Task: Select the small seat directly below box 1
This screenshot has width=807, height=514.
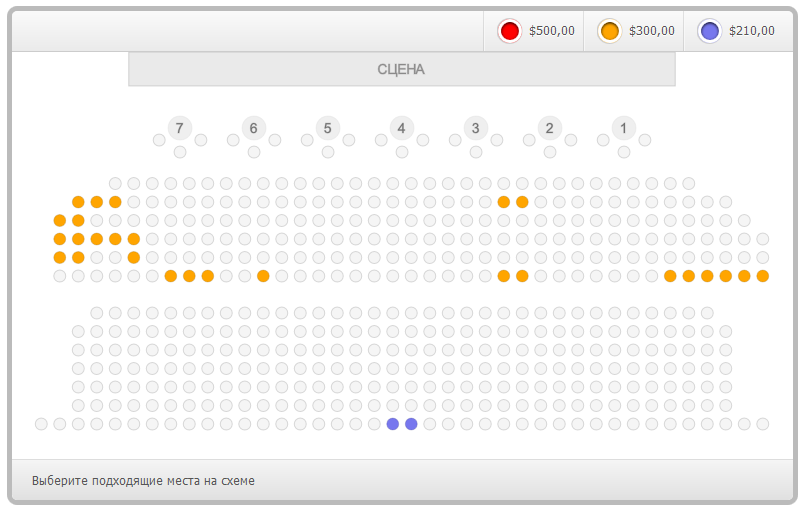Action: click(x=624, y=152)
